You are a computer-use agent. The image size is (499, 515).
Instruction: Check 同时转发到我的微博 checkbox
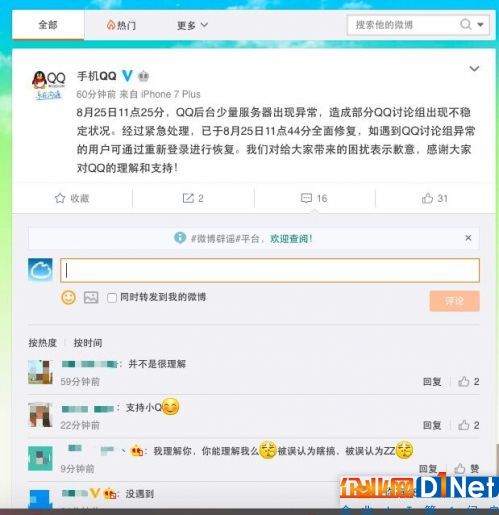[112, 298]
